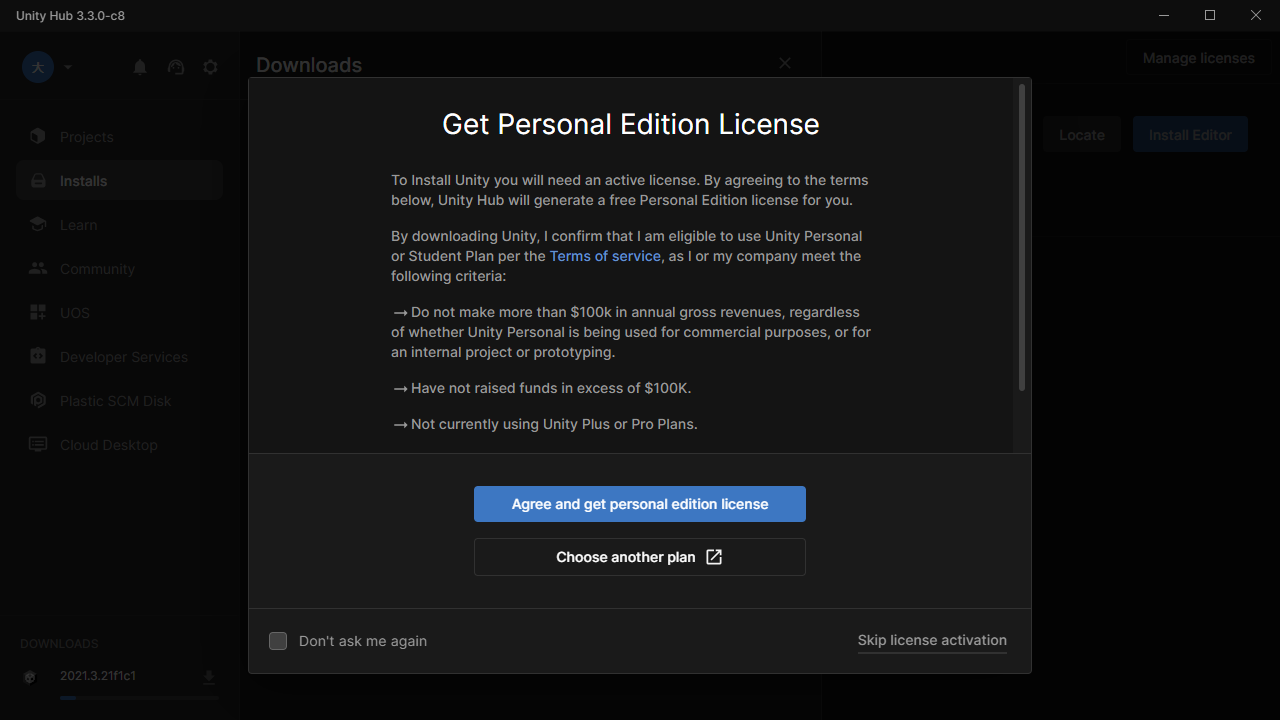Click the Community people icon

coord(38,269)
